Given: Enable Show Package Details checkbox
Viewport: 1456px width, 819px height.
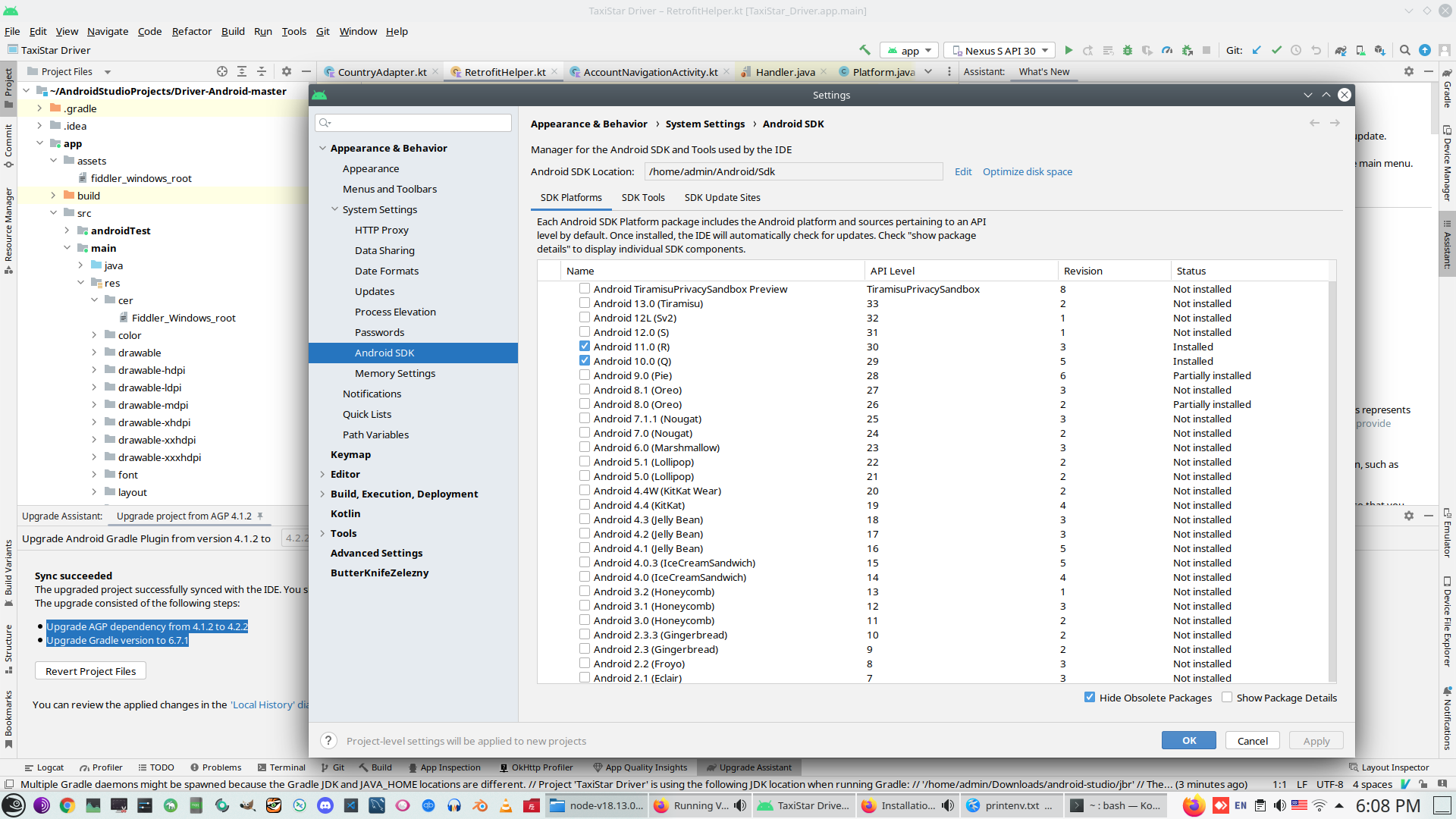Looking at the screenshot, I should [x=1227, y=698].
